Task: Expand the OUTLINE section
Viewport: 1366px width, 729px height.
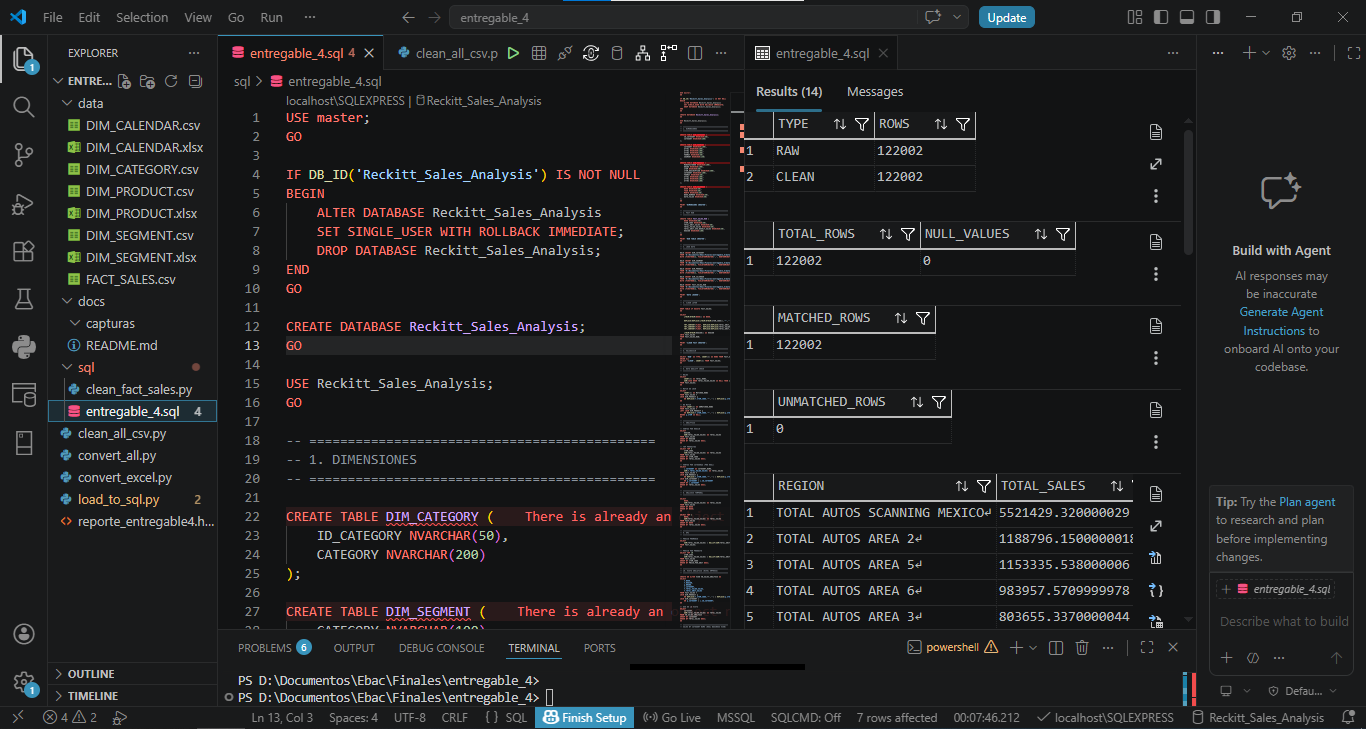Action: pyautogui.click(x=133, y=674)
